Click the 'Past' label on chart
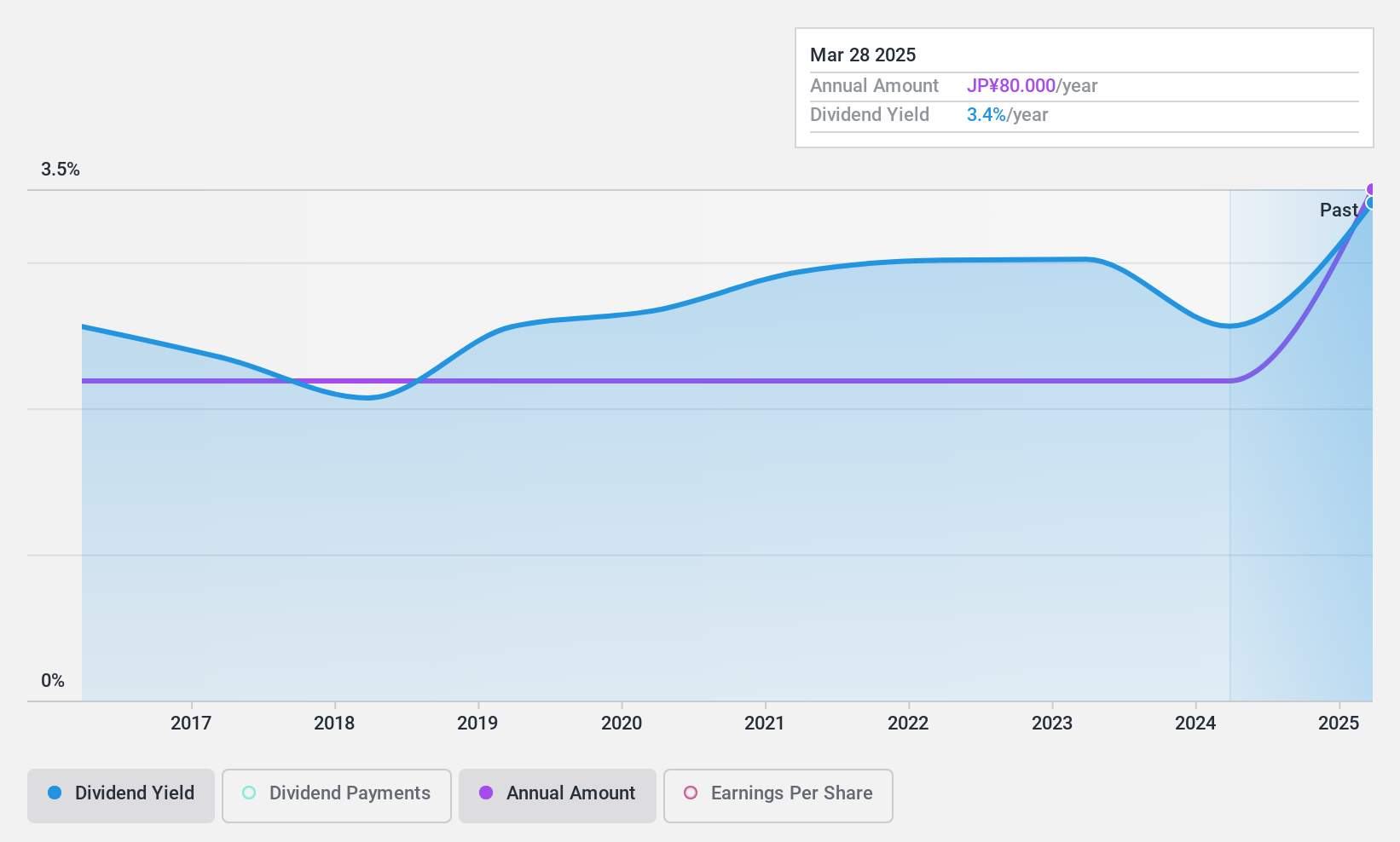Image resolution: width=1400 pixels, height=842 pixels. click(1339, 210)
